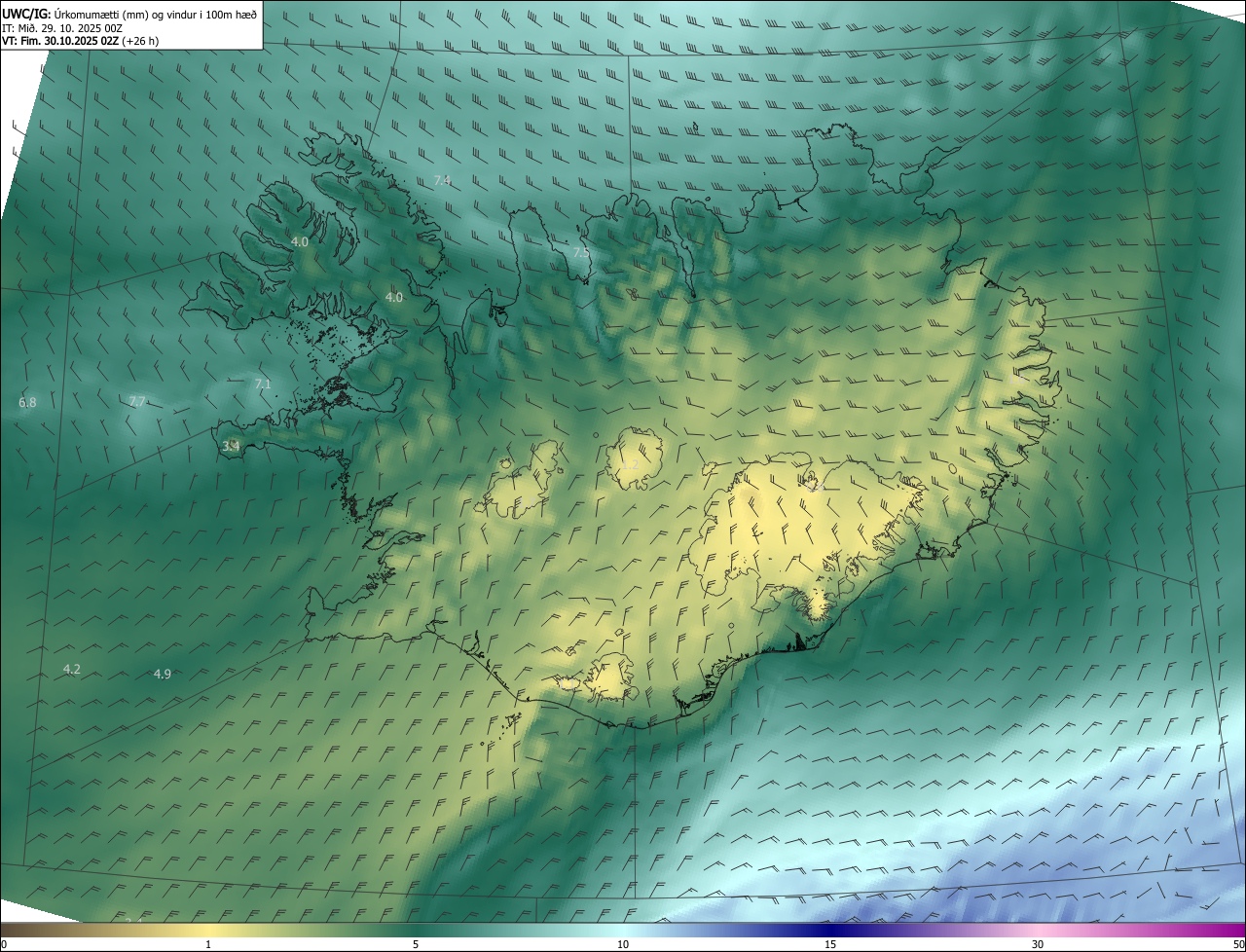Click the '1' tick on the colour scale

[x=208, y=944]
